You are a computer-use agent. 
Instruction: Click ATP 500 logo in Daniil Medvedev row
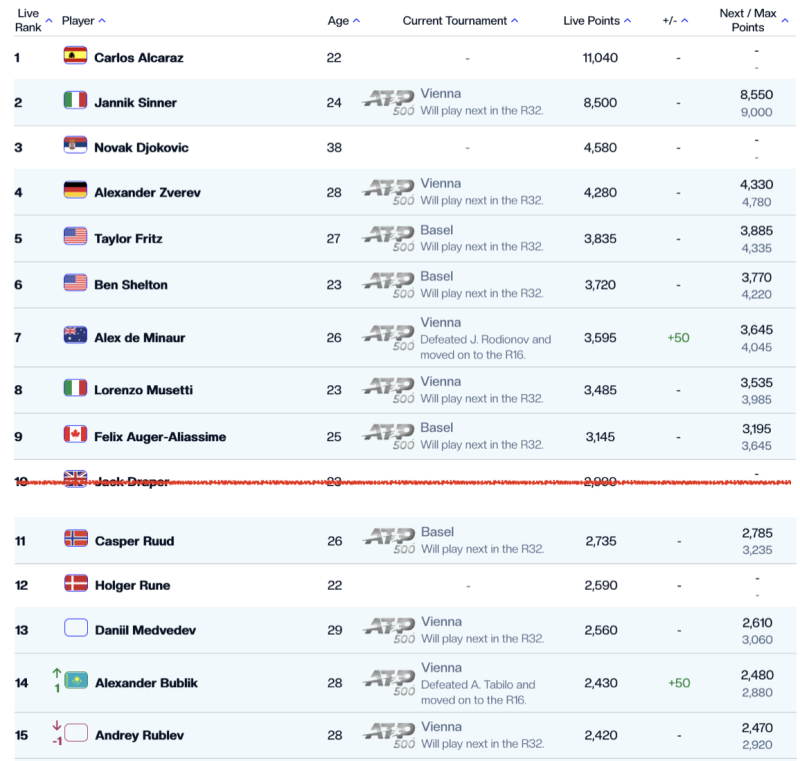point(389,630)
